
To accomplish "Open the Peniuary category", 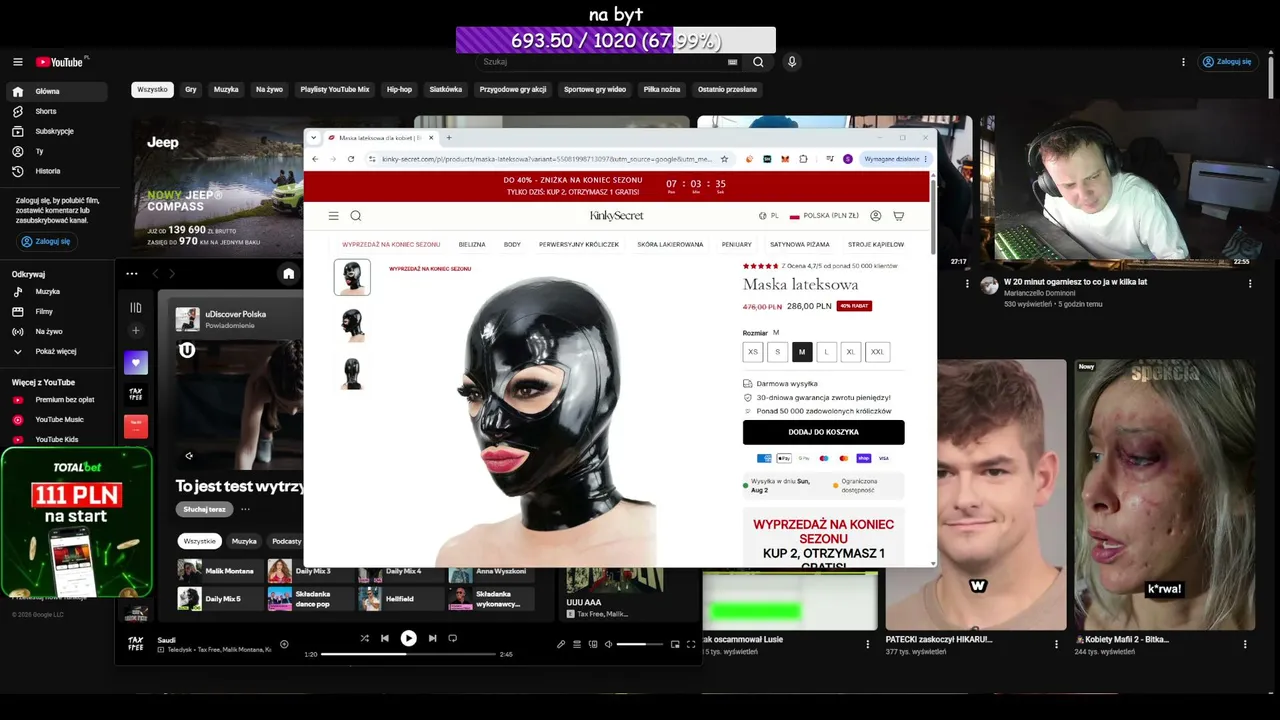I will point(737,245).
